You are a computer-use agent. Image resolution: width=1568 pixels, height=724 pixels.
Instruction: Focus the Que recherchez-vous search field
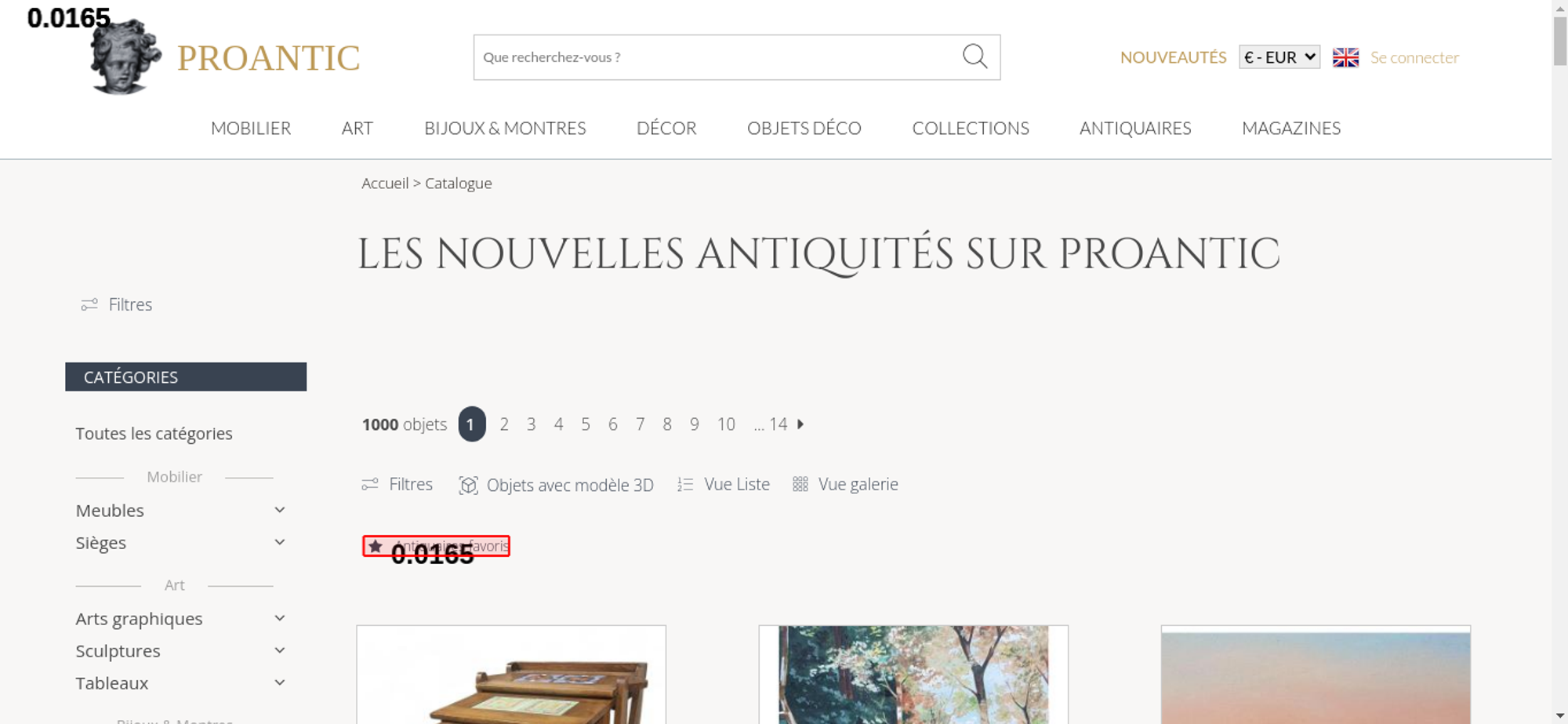point(717,57)
